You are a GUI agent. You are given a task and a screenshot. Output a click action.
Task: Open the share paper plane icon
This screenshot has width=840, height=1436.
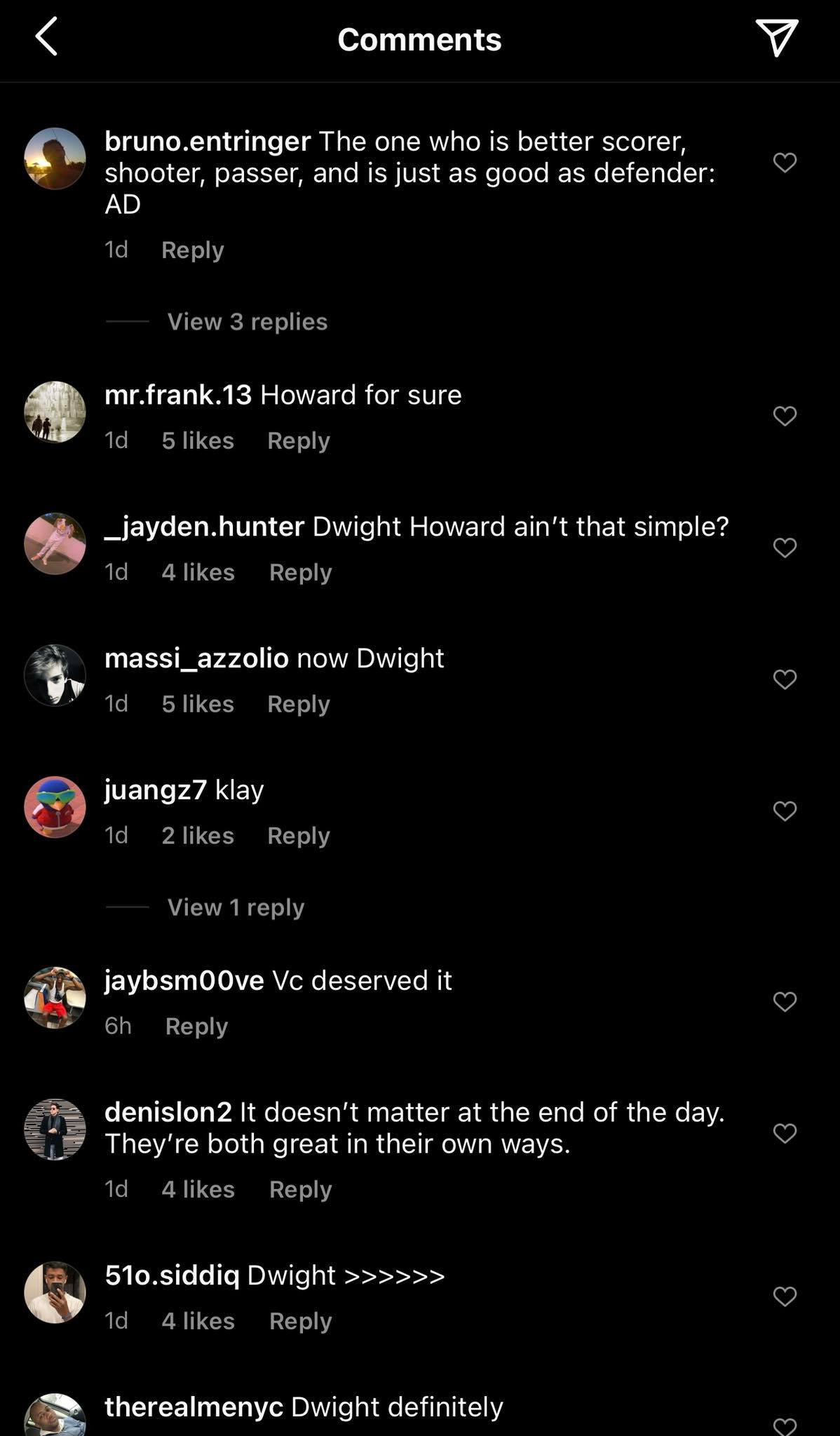pos(776,37)
